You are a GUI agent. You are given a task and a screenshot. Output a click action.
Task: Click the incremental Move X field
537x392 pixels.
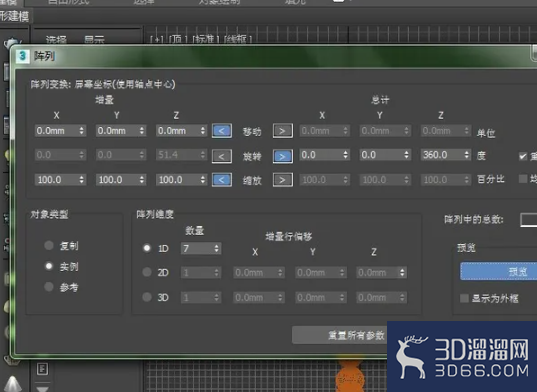point(60,130)
